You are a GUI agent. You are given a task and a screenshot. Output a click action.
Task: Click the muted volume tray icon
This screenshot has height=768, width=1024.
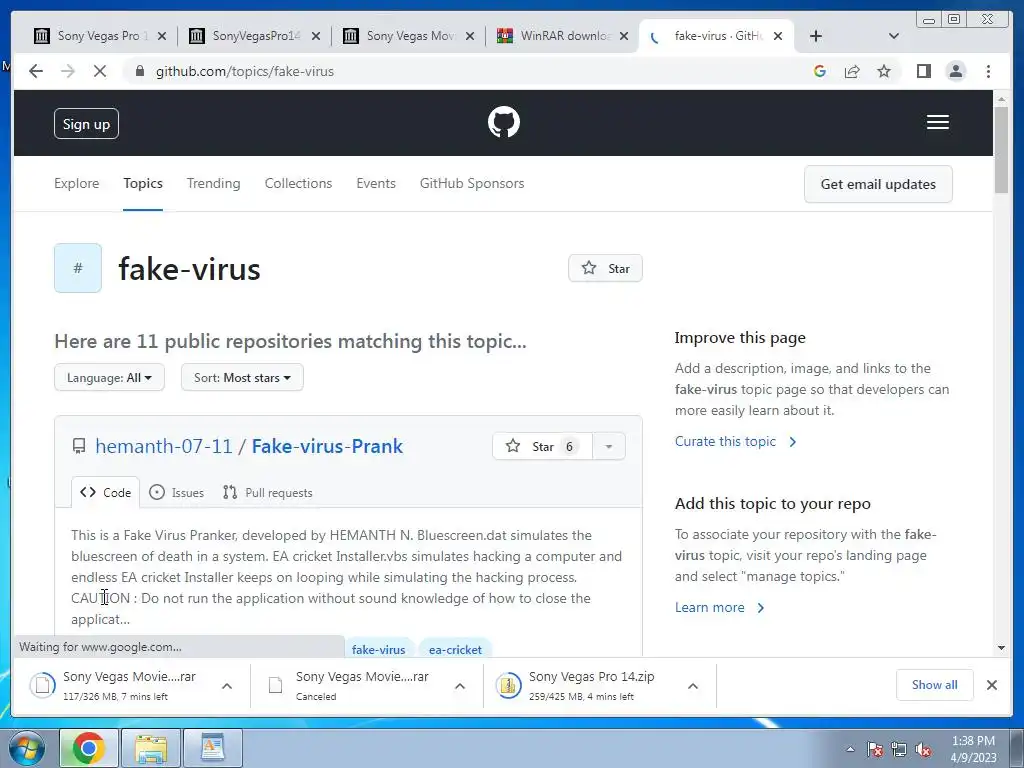point(923,749)
